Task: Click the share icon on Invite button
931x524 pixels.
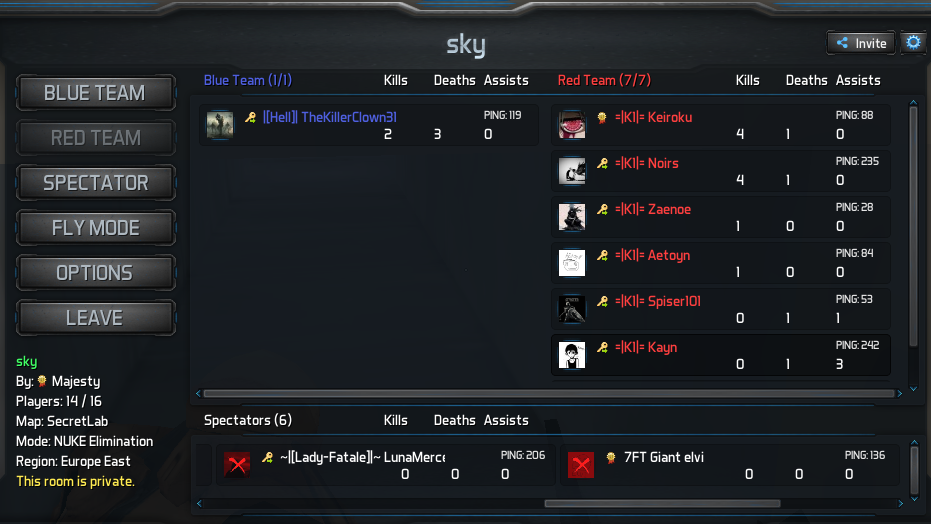Action: 842,43
